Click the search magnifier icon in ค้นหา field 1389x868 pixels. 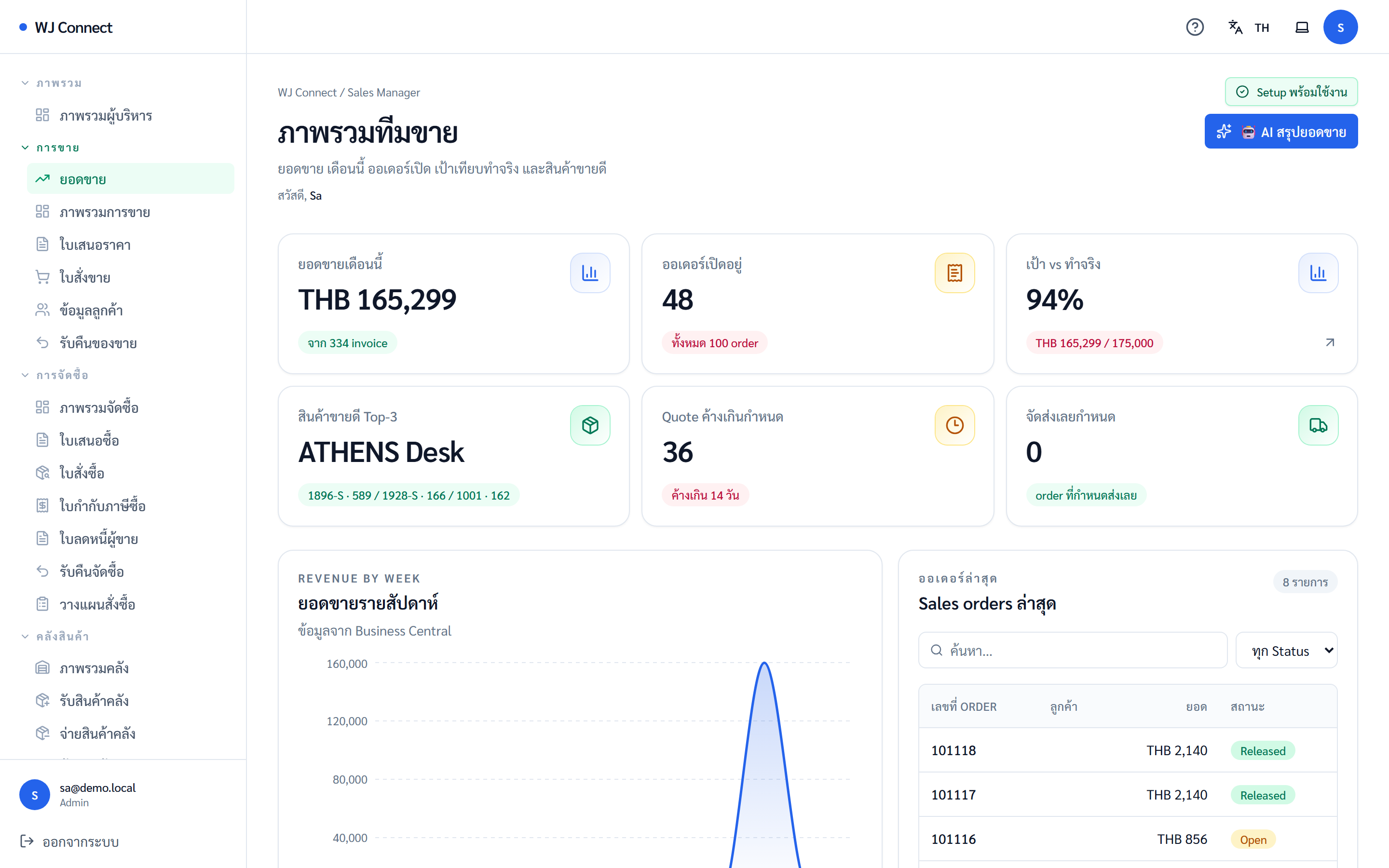click(936, 650)
